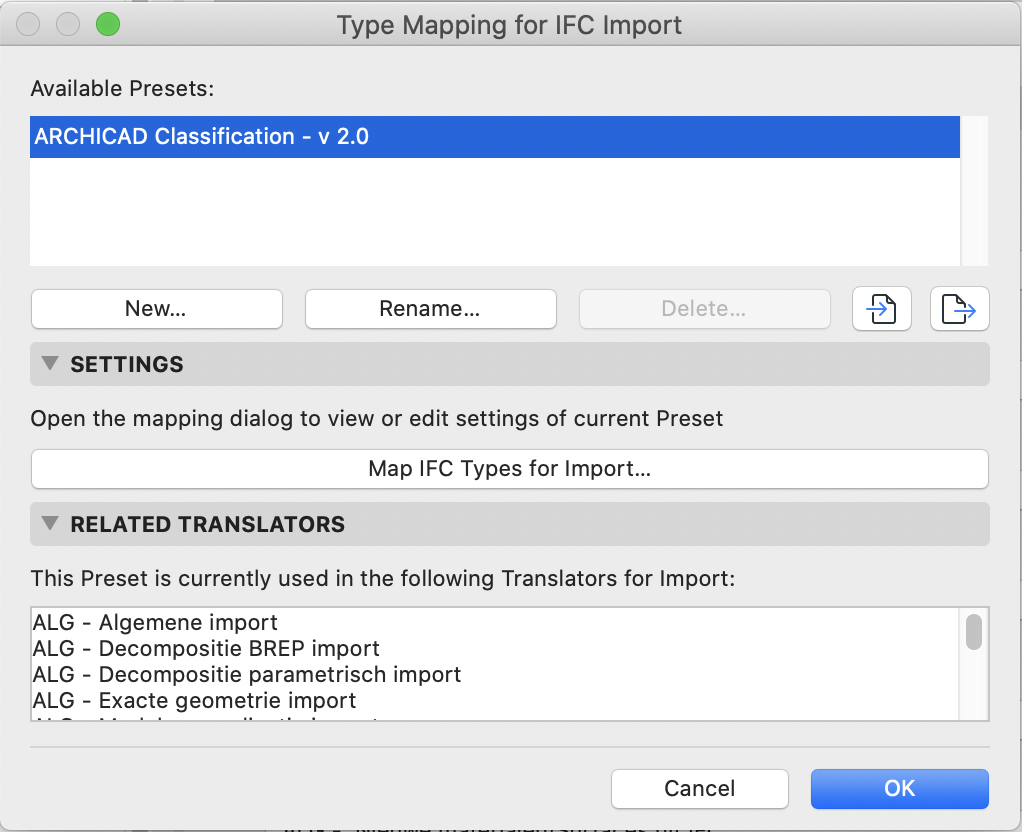The height and width of the screenshot is (832, 1022).
Task: Confirm with the OK button
Action: pyautogui.click(x=899, y=788)
